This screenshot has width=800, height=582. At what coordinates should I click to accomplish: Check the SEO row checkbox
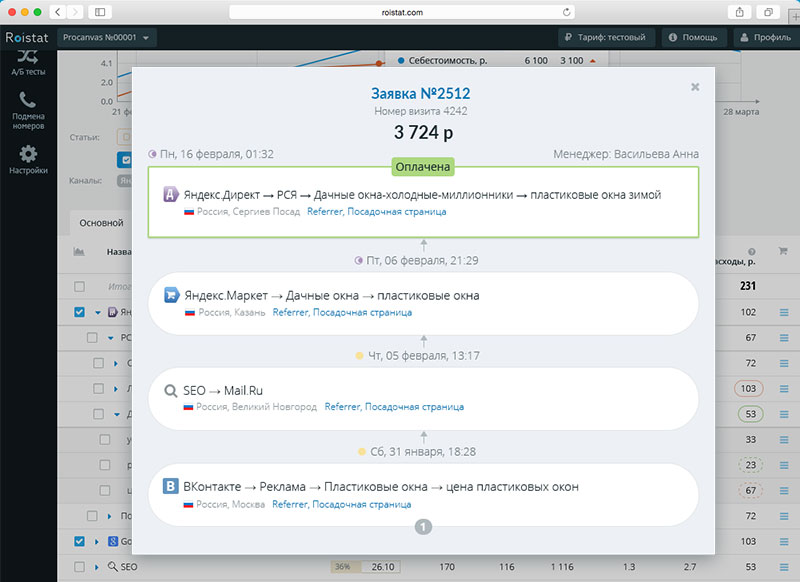(81, 567)
